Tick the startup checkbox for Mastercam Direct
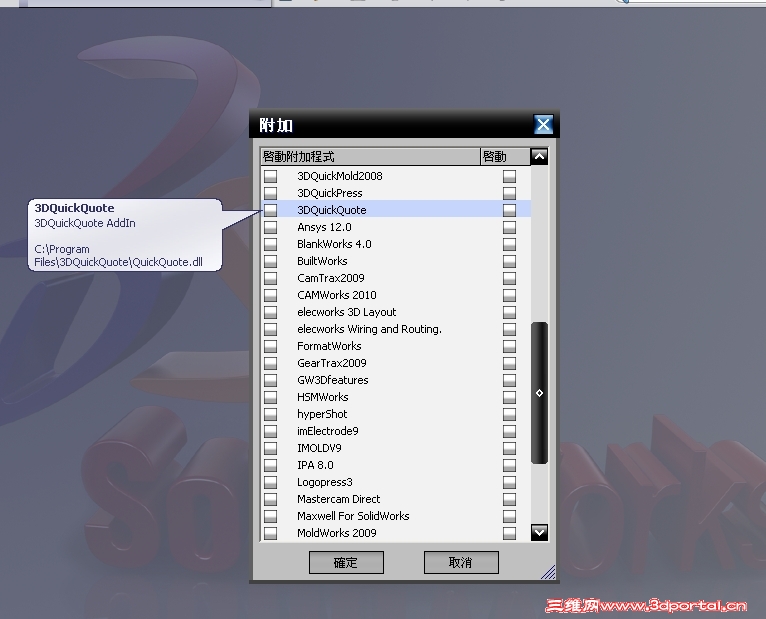766x619 pixels. pos(509,499)
